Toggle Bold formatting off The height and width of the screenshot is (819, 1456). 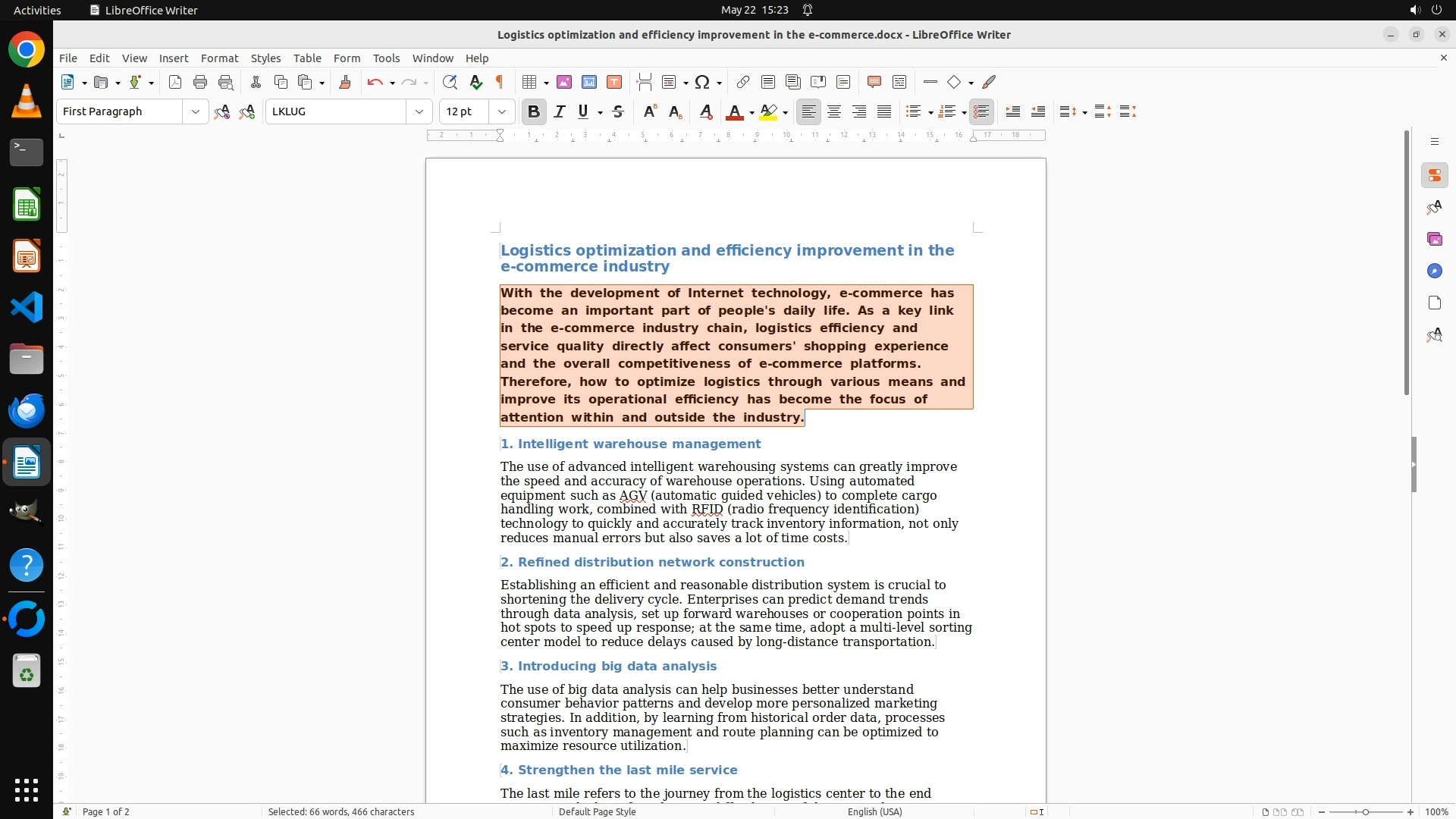533,111
